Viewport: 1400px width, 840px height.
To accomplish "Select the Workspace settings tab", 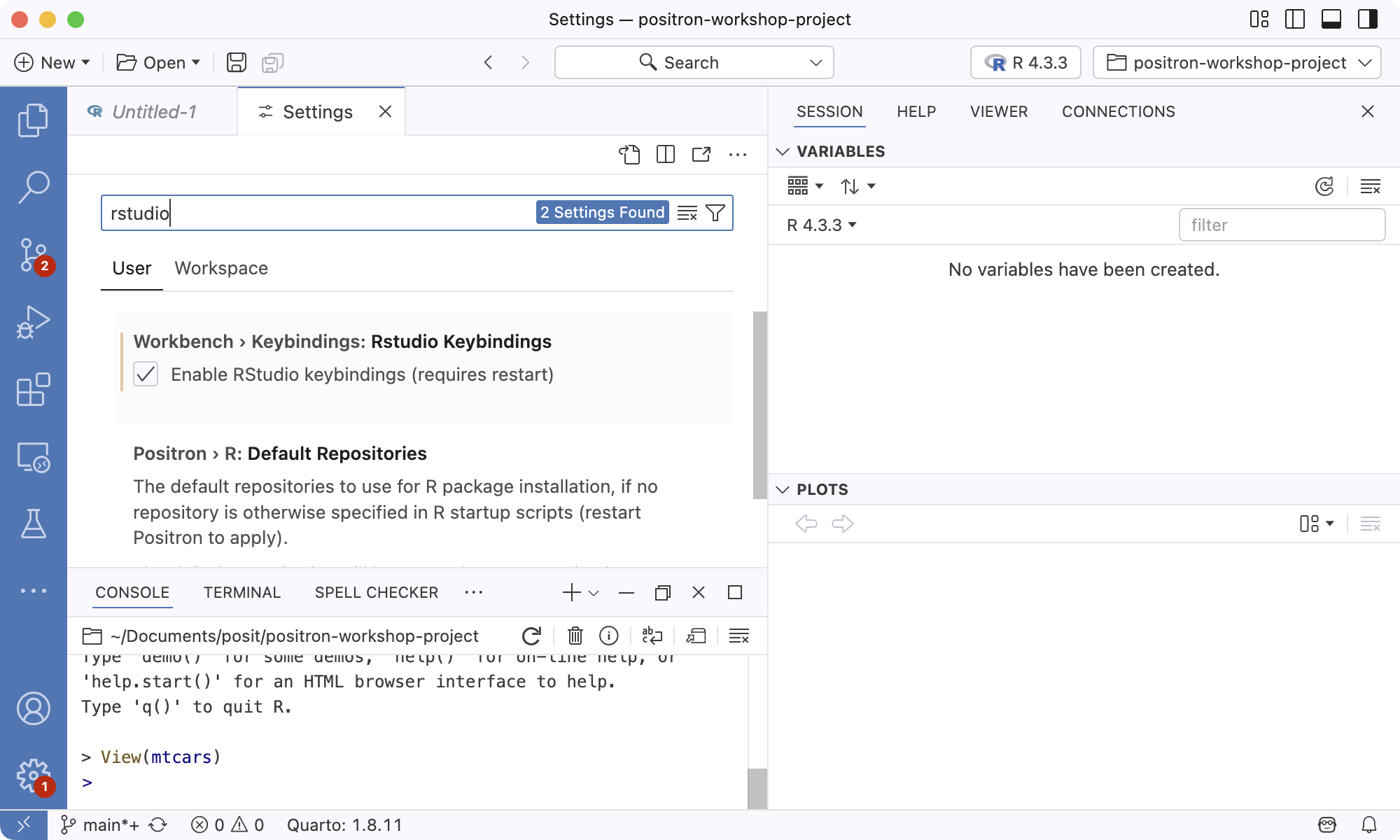I will pos(221,268).
